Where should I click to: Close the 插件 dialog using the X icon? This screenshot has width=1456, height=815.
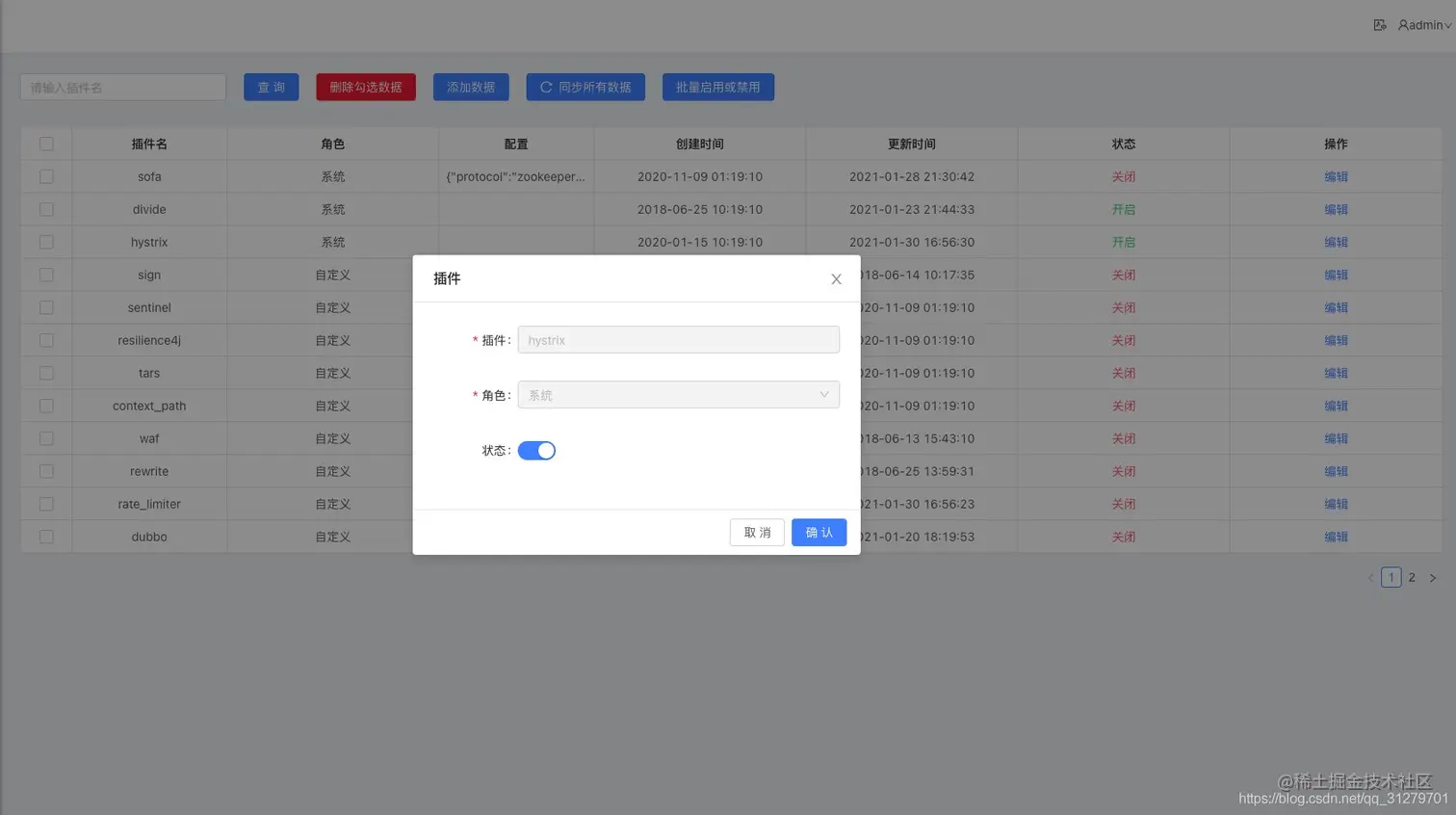pos(836,278)
